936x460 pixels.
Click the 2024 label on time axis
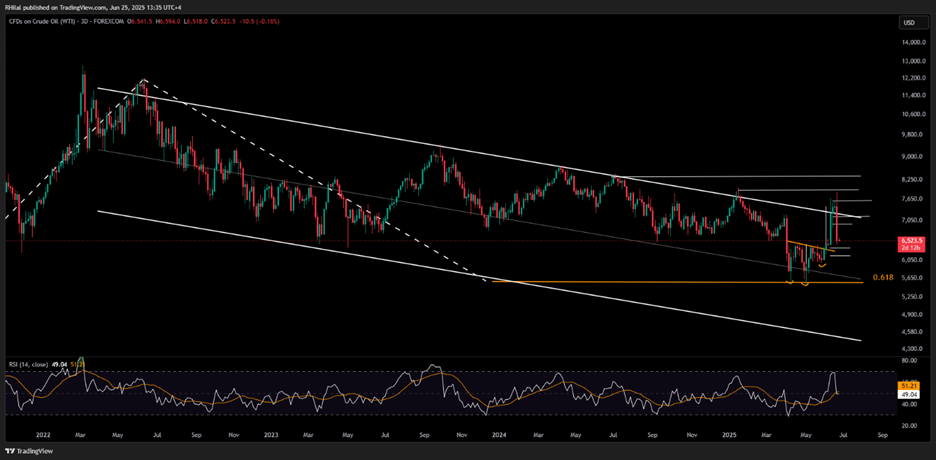point(500,436)
